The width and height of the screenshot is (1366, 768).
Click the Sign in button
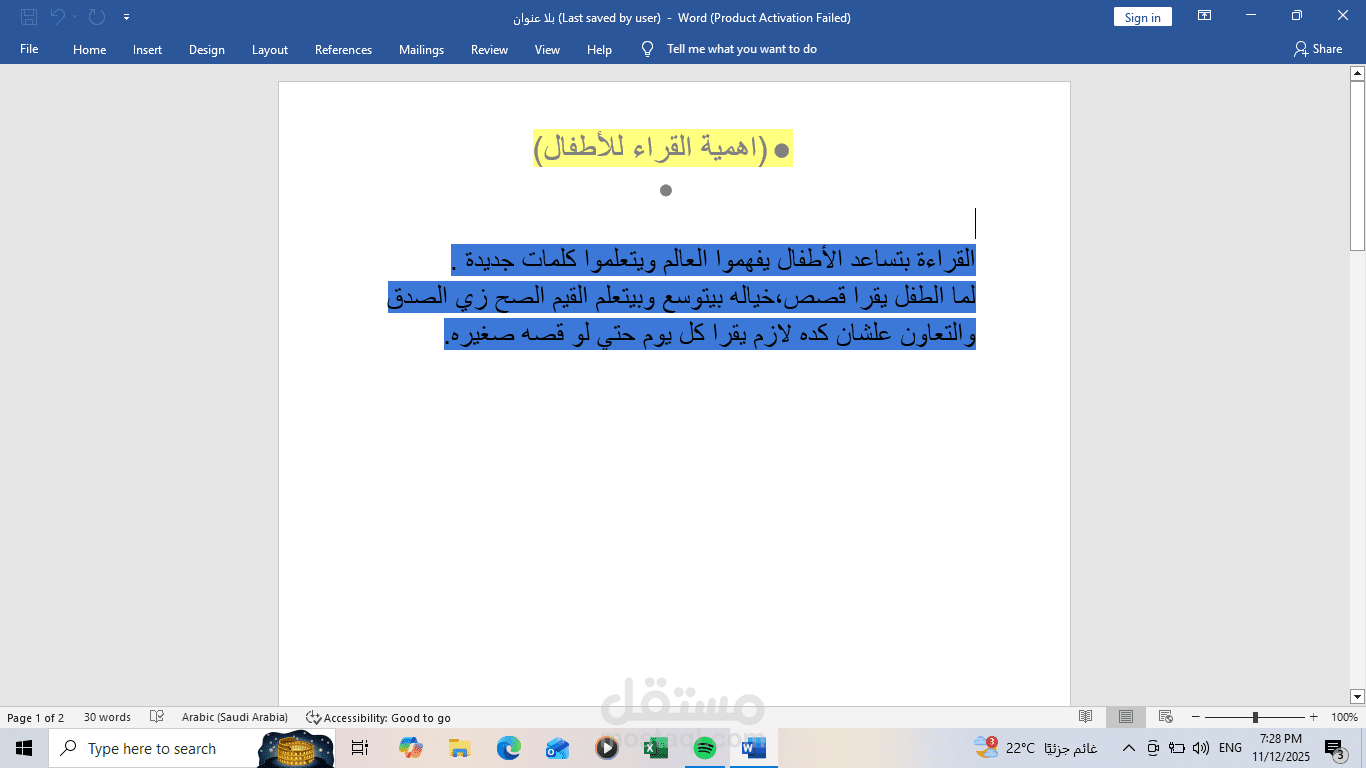coord(1142,17)
